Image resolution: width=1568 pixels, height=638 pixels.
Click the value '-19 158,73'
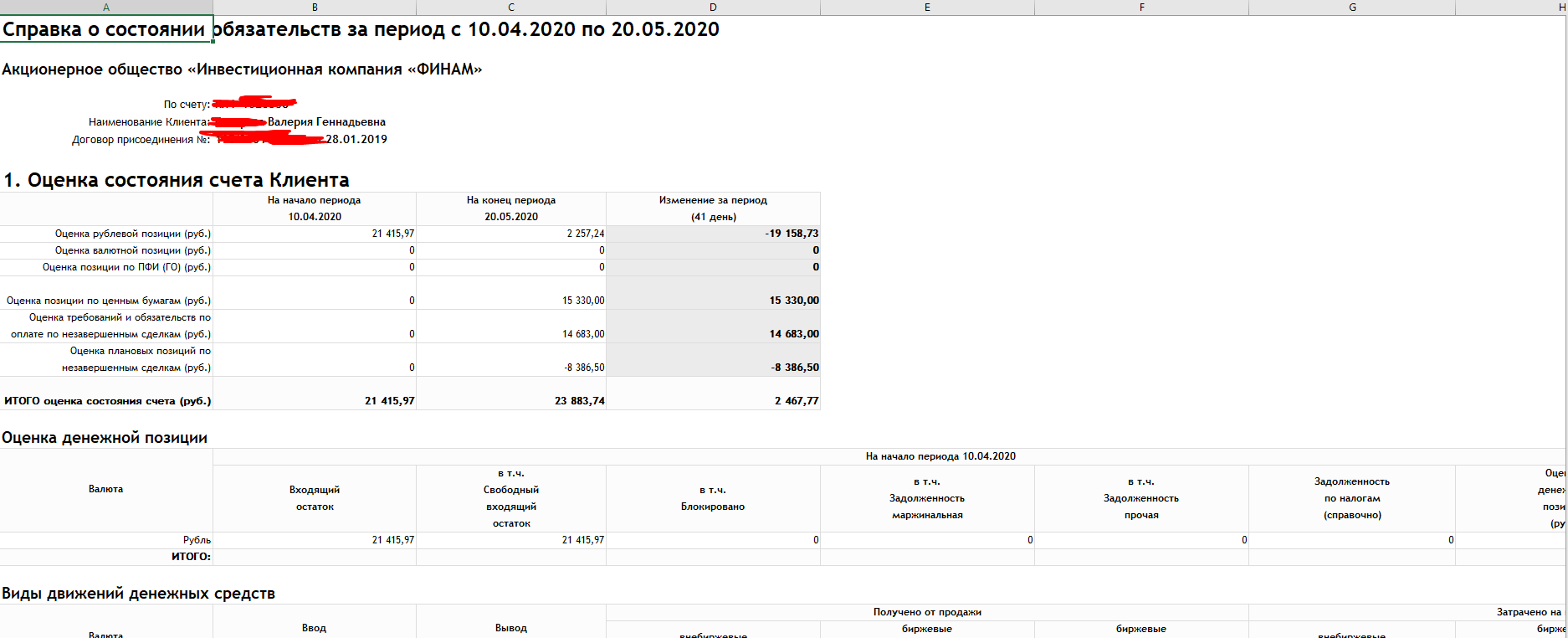pyautogui.click(x=792, y=234)
